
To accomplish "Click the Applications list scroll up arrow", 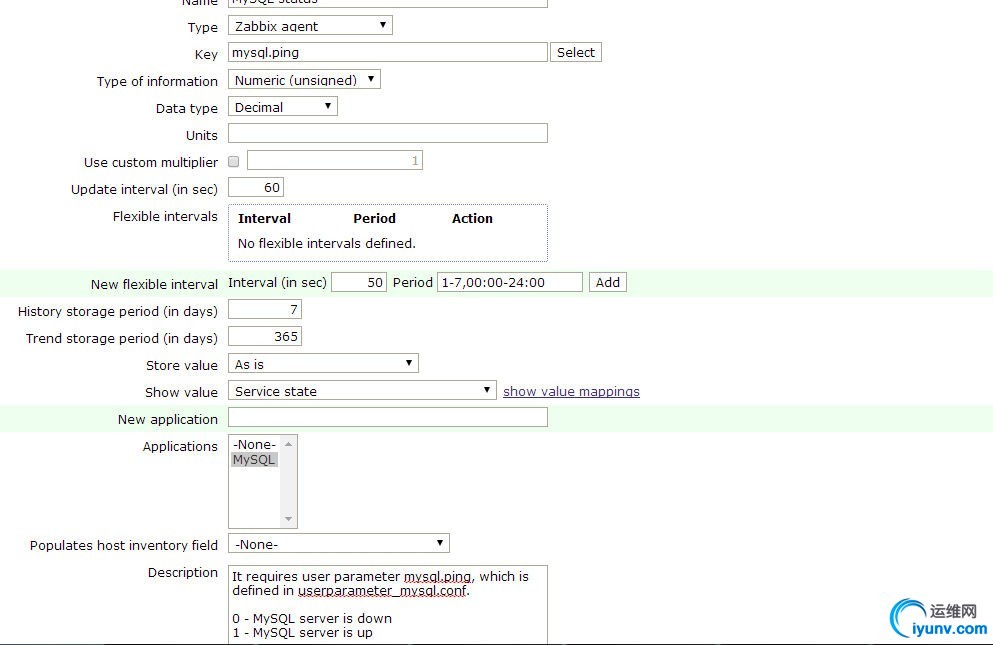I will (288, 444).
